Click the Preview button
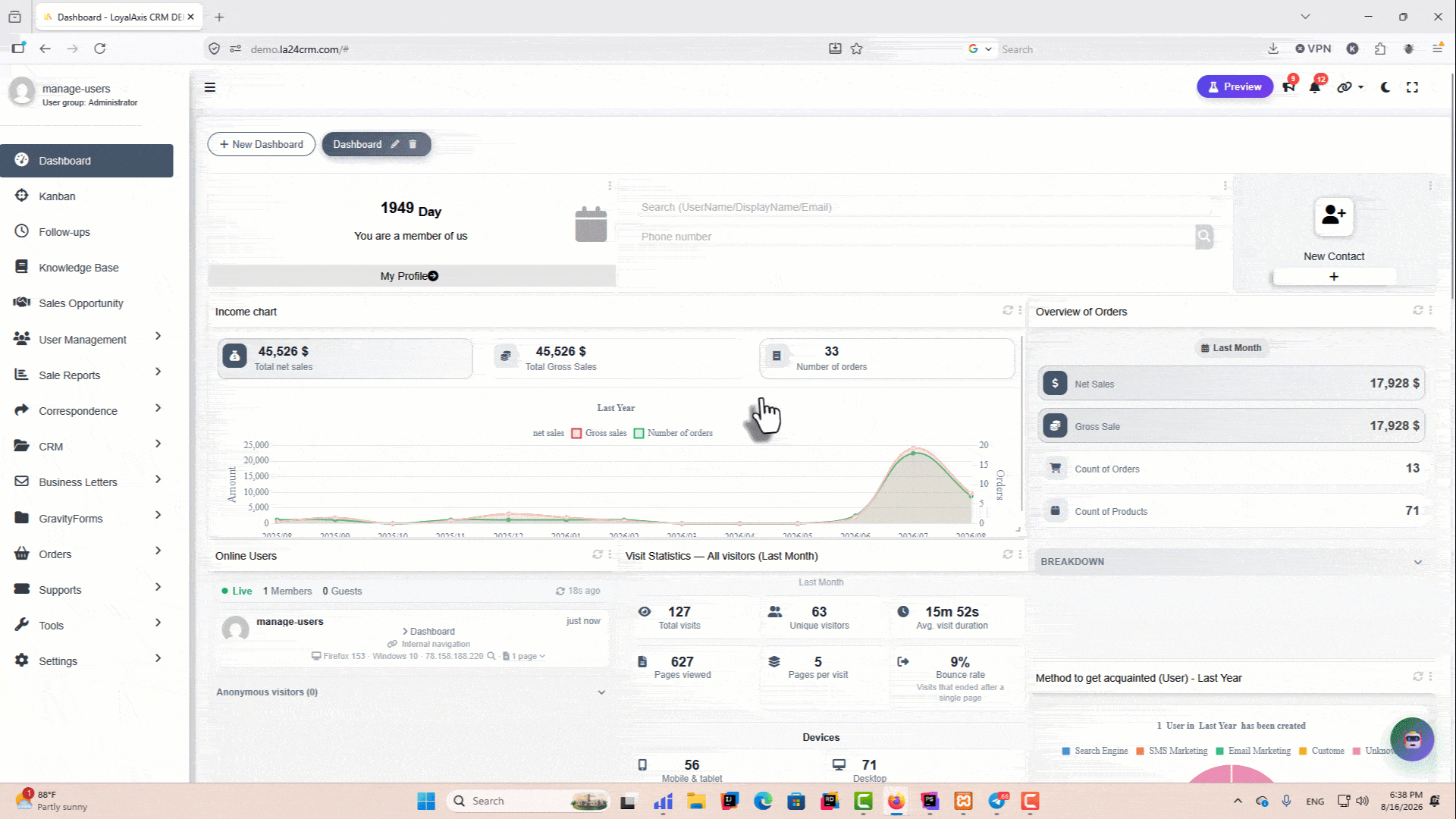 pyautogui.click(x=1235, y=86)
